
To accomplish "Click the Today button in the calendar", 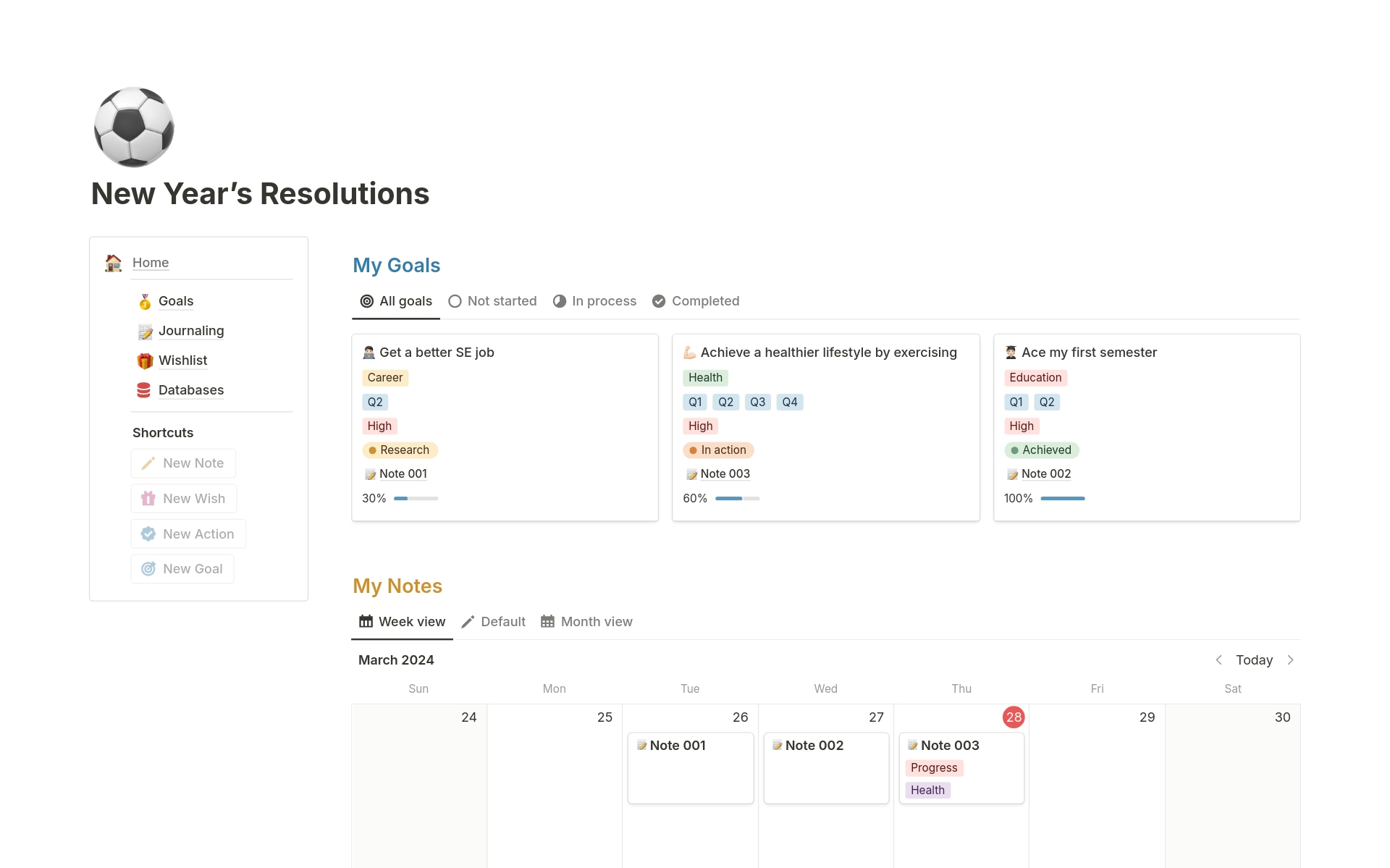I will tap(1254, 660).
